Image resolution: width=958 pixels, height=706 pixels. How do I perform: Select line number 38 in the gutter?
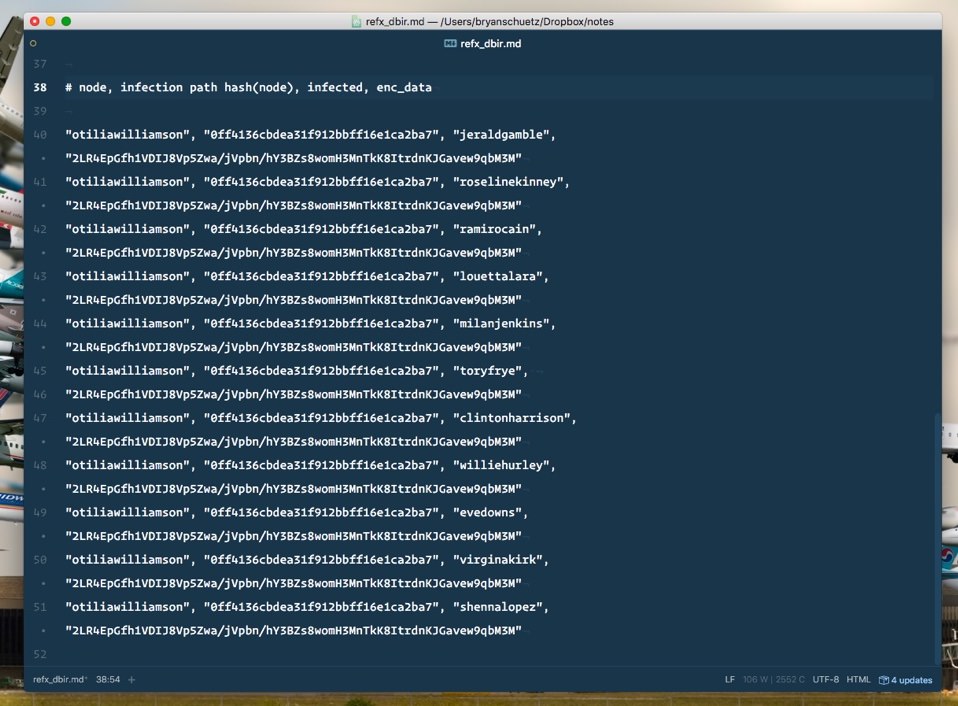point(39,87)
